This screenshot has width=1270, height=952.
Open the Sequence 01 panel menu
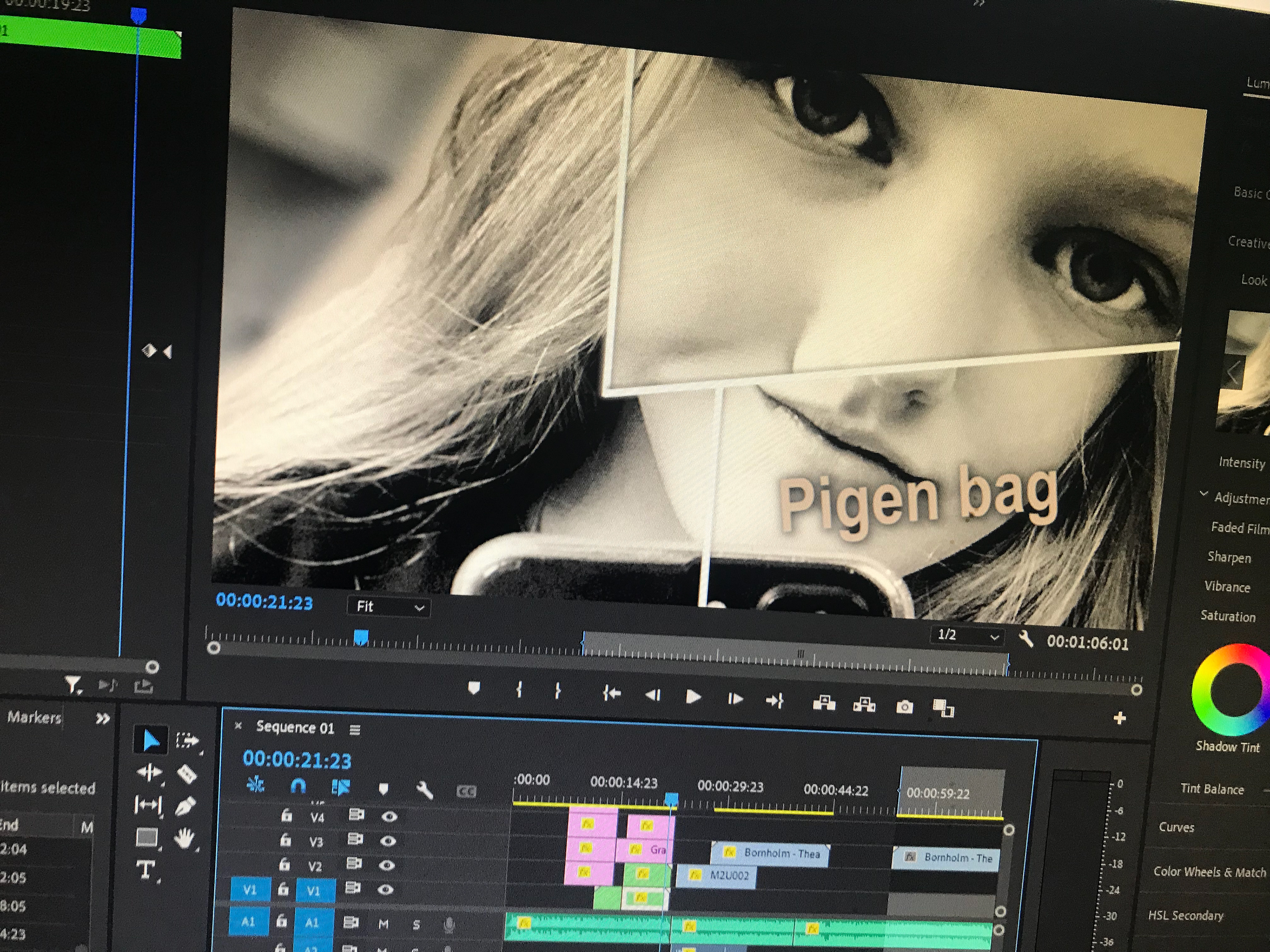tap(355, 729)
